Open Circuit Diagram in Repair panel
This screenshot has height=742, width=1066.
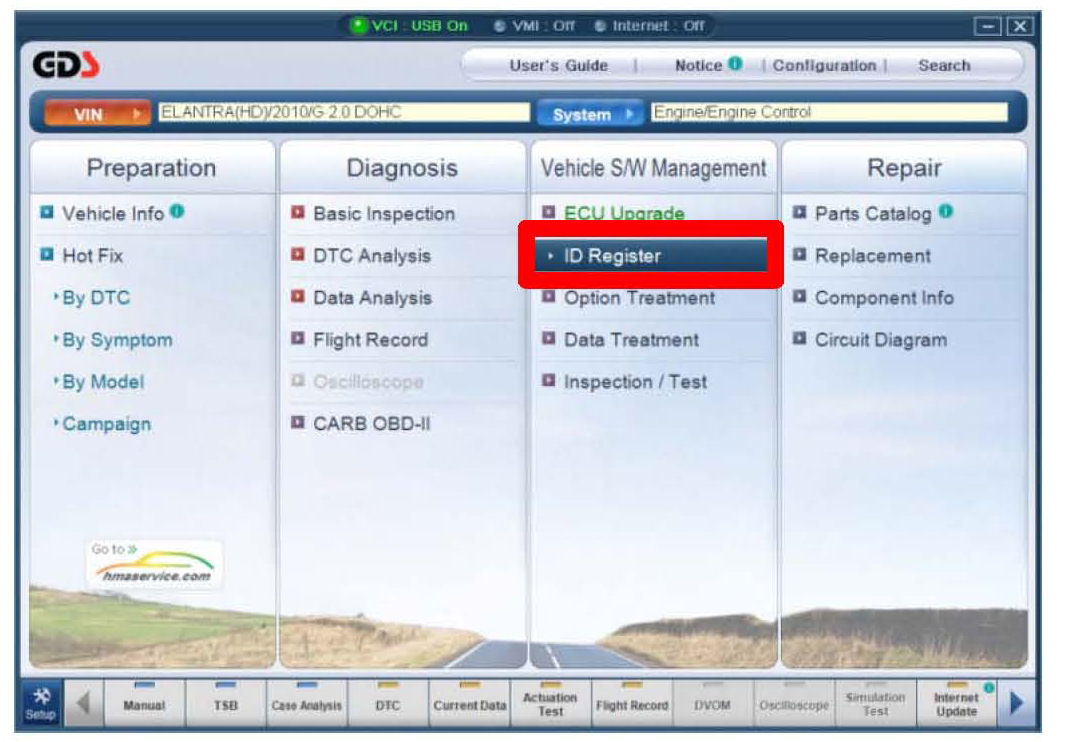pyautogui.click(x=880, y=340)
